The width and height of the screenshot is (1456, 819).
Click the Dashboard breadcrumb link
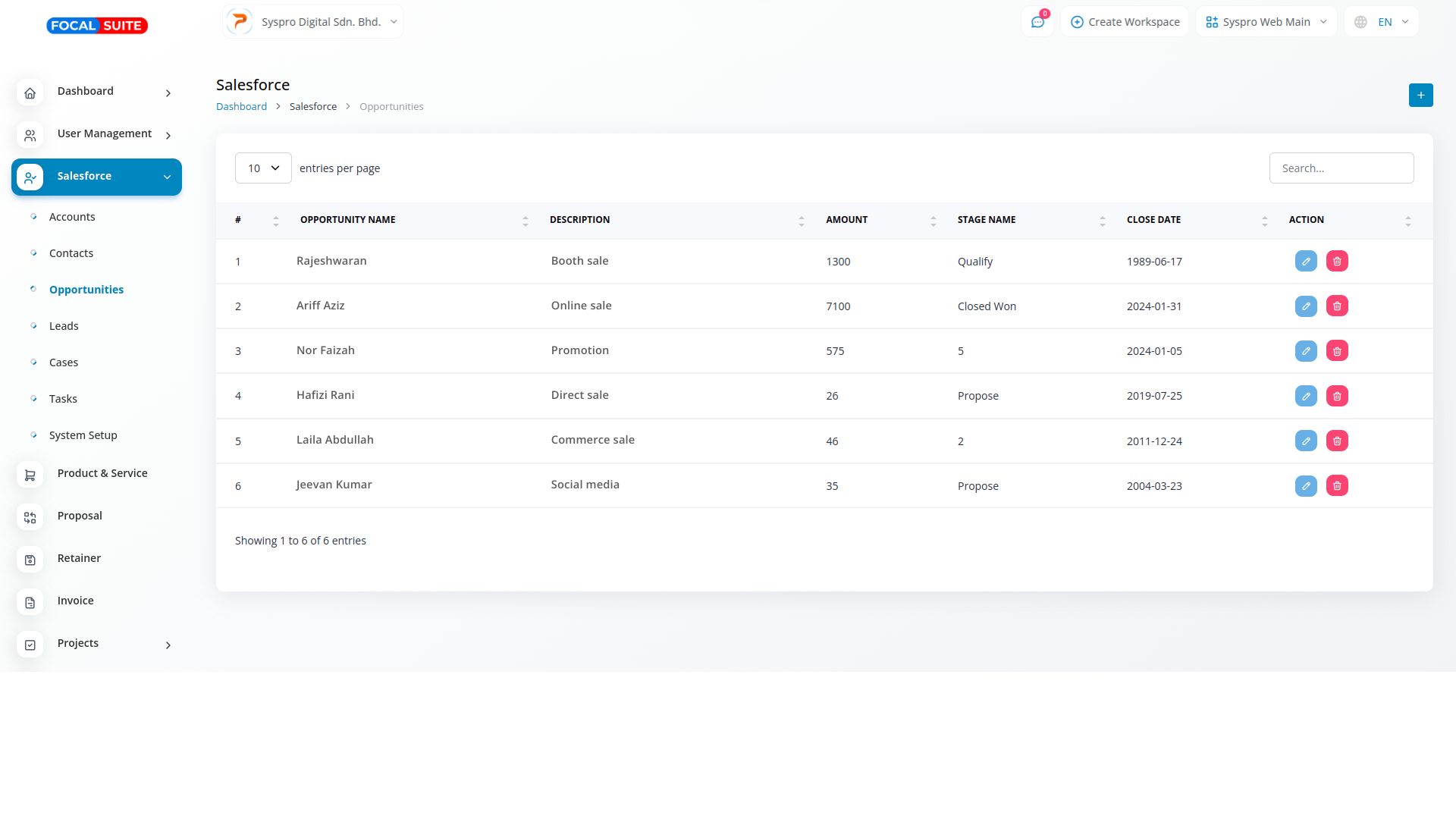[x=241, y=107]
